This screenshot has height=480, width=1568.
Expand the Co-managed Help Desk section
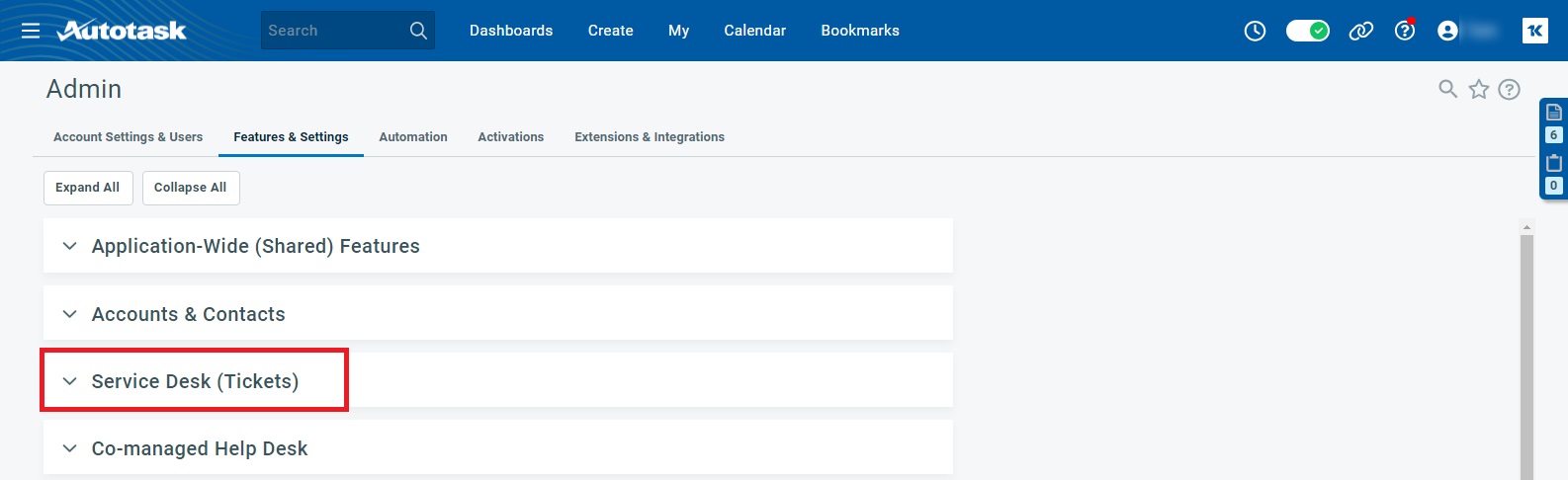[x=199, y=448]
